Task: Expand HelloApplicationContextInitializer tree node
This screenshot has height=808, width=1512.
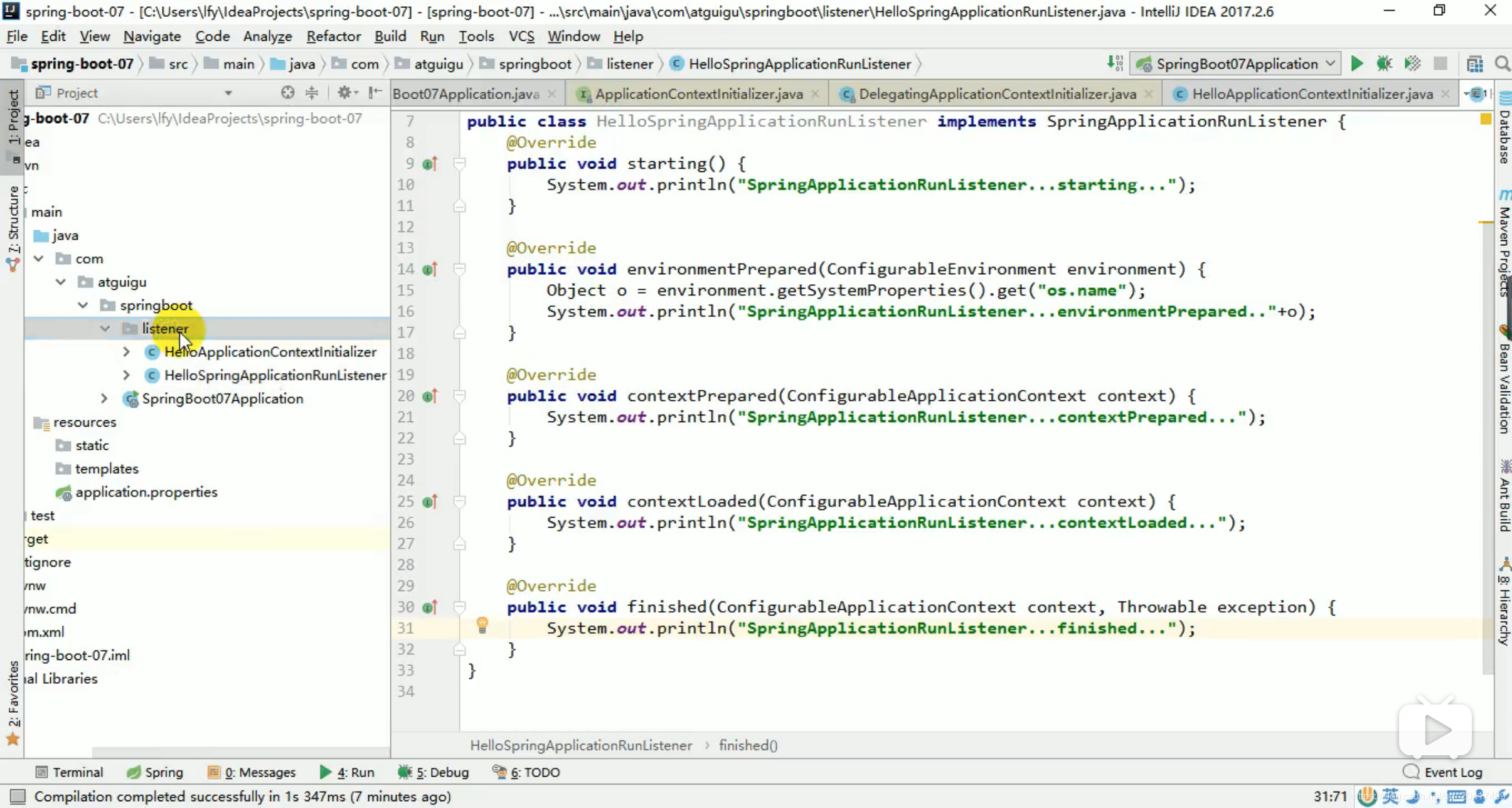Action: (x=126, y=352)
